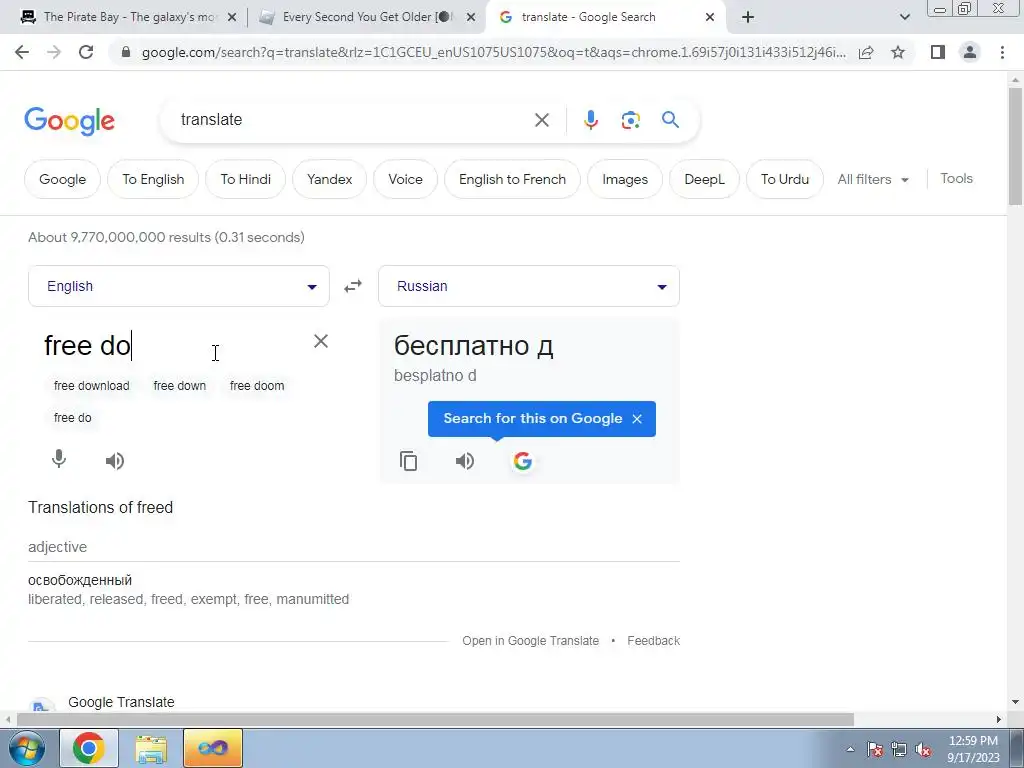Select the To Urdu filter chip
Viewport: 1024px width, 768px height.
click(x=785, y=179)
